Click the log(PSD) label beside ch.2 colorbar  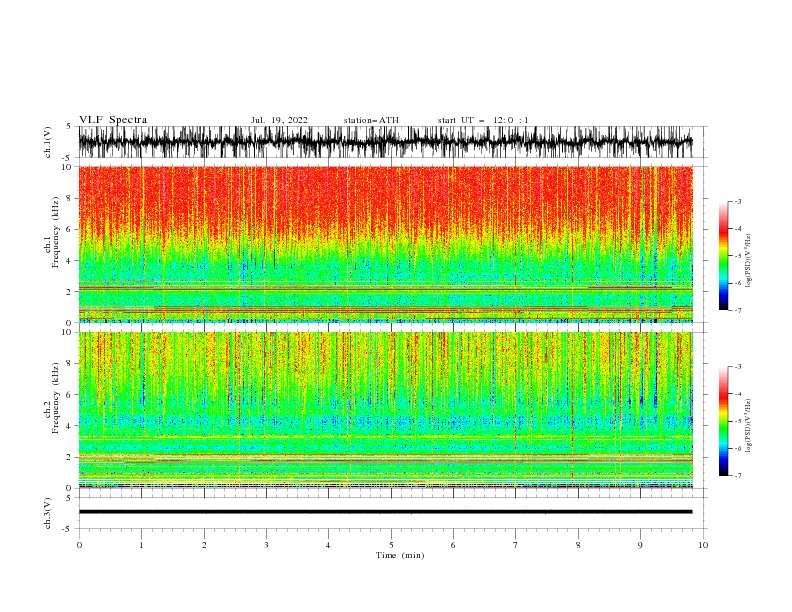749,426
